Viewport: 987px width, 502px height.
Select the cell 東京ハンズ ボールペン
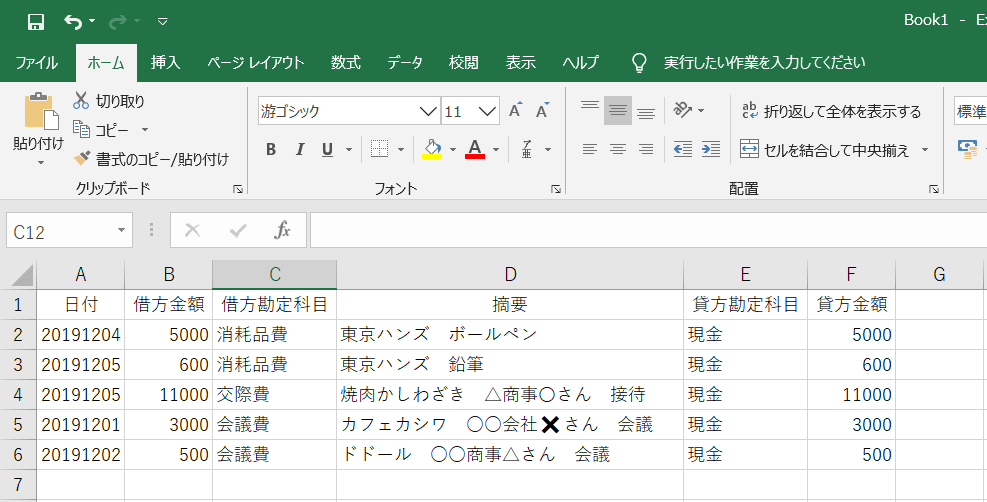point(510,335)
